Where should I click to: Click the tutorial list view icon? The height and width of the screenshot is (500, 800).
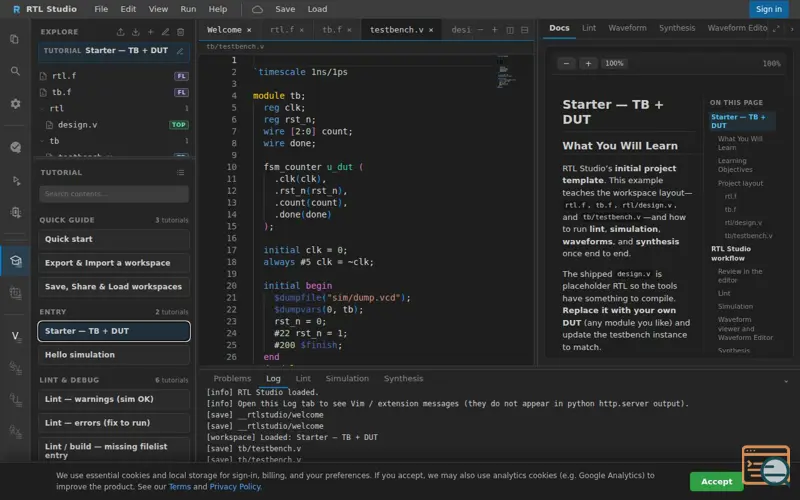[x=181, y=172]
